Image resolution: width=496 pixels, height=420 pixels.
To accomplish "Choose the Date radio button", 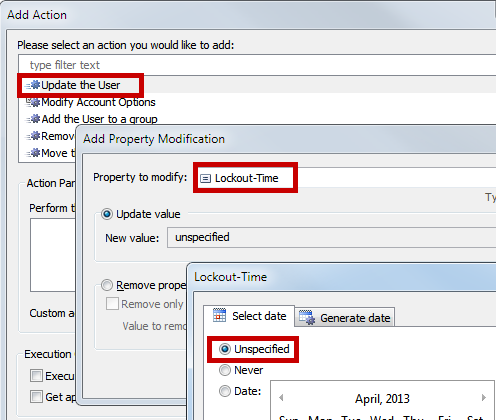I will [225, 391].
